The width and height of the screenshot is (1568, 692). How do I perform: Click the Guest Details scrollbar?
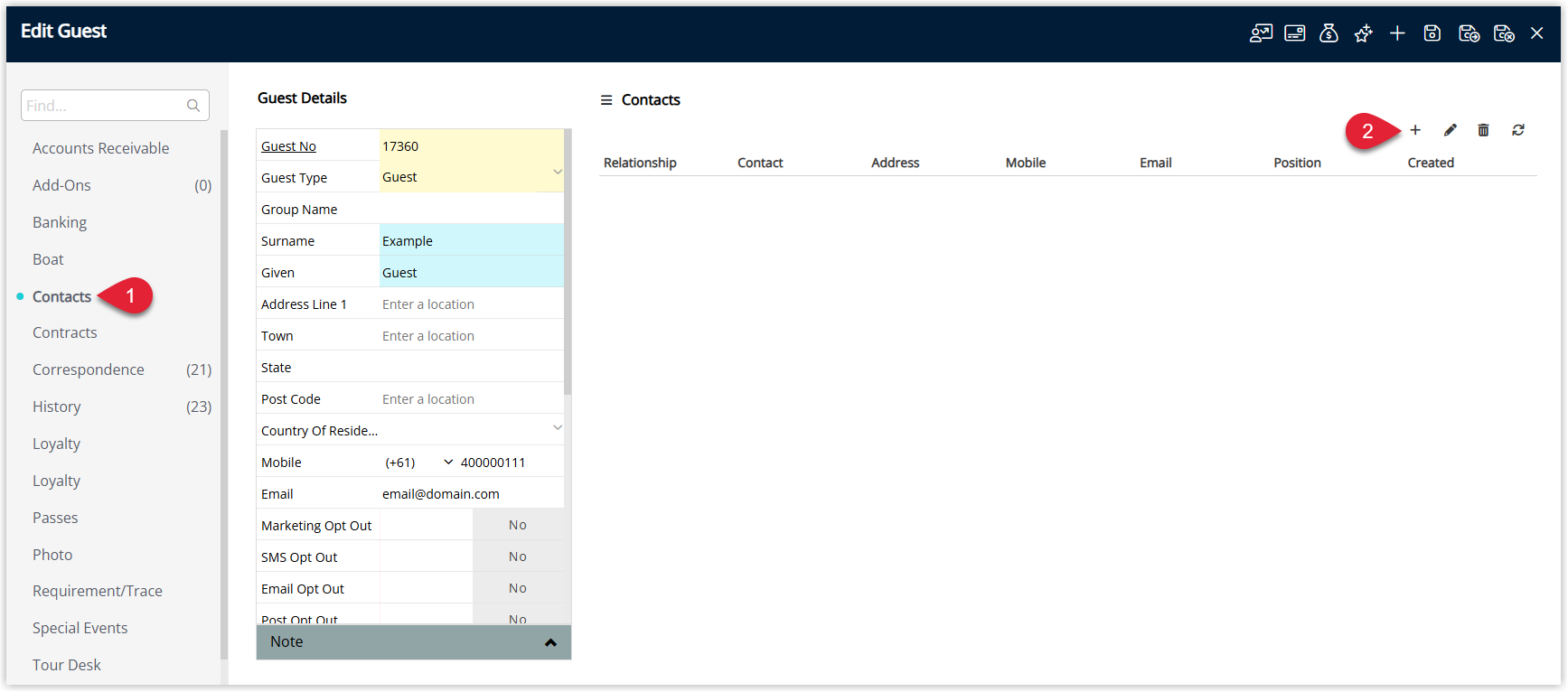click(568, 262)
